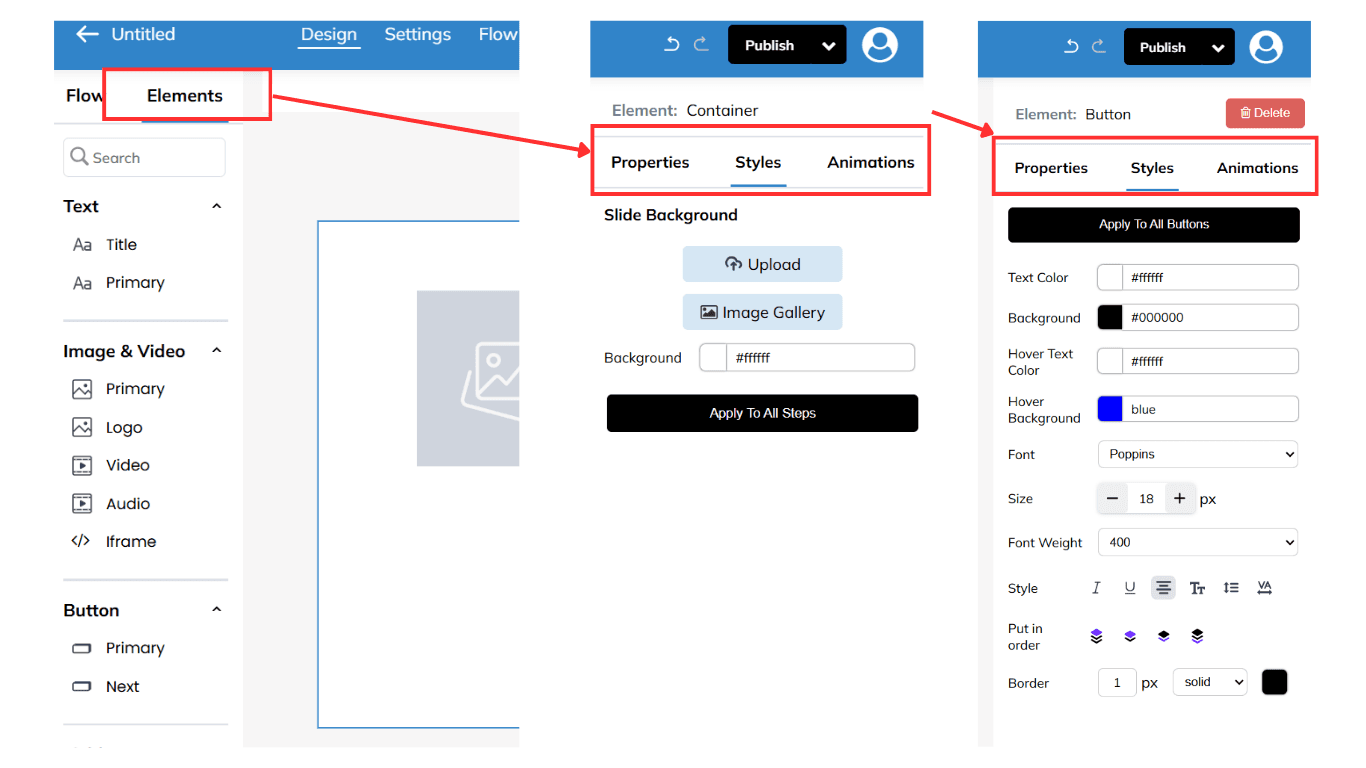This screenshot has height=768, width=1366.
Task: Toggle underline text style
Action: [1130, 588]
